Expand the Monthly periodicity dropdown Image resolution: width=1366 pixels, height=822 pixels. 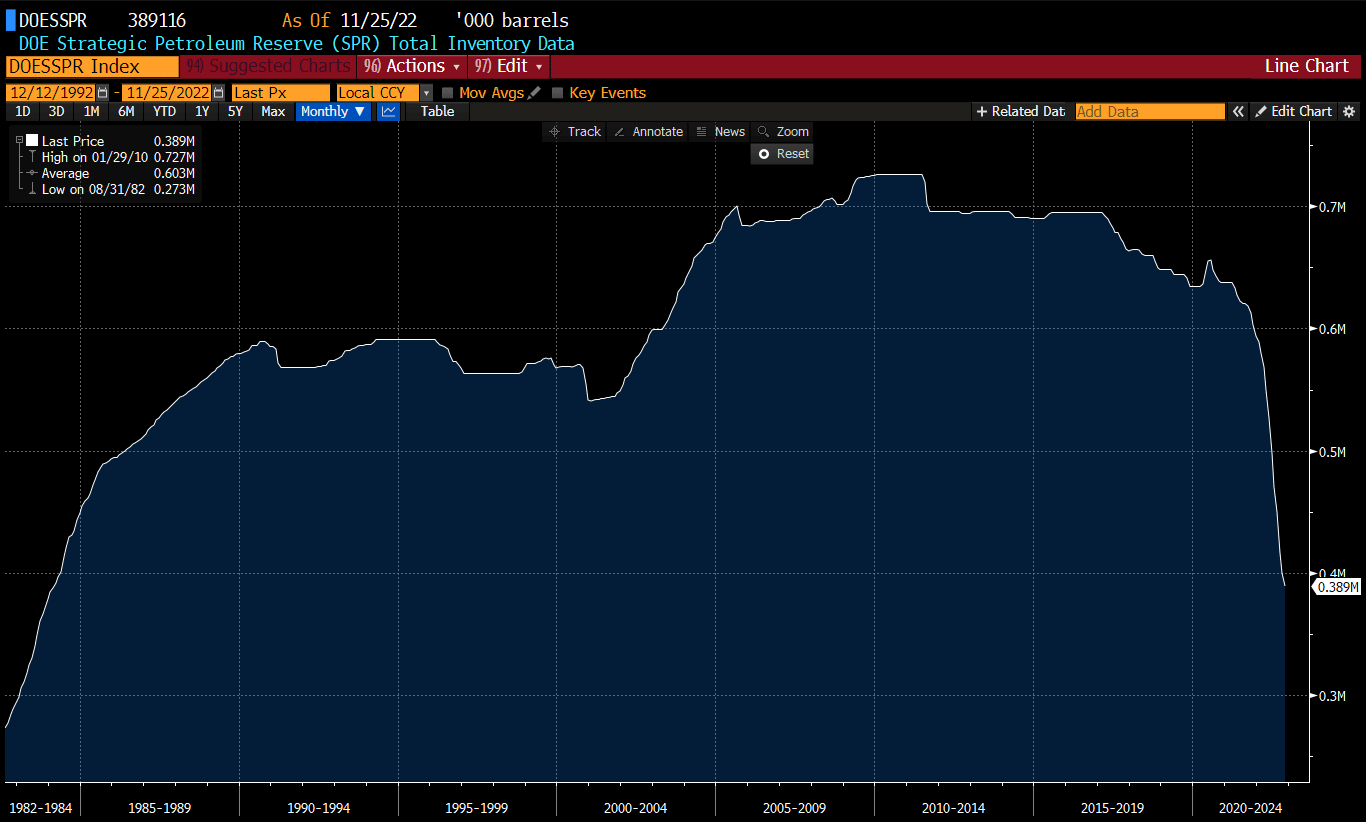point(334,111)
